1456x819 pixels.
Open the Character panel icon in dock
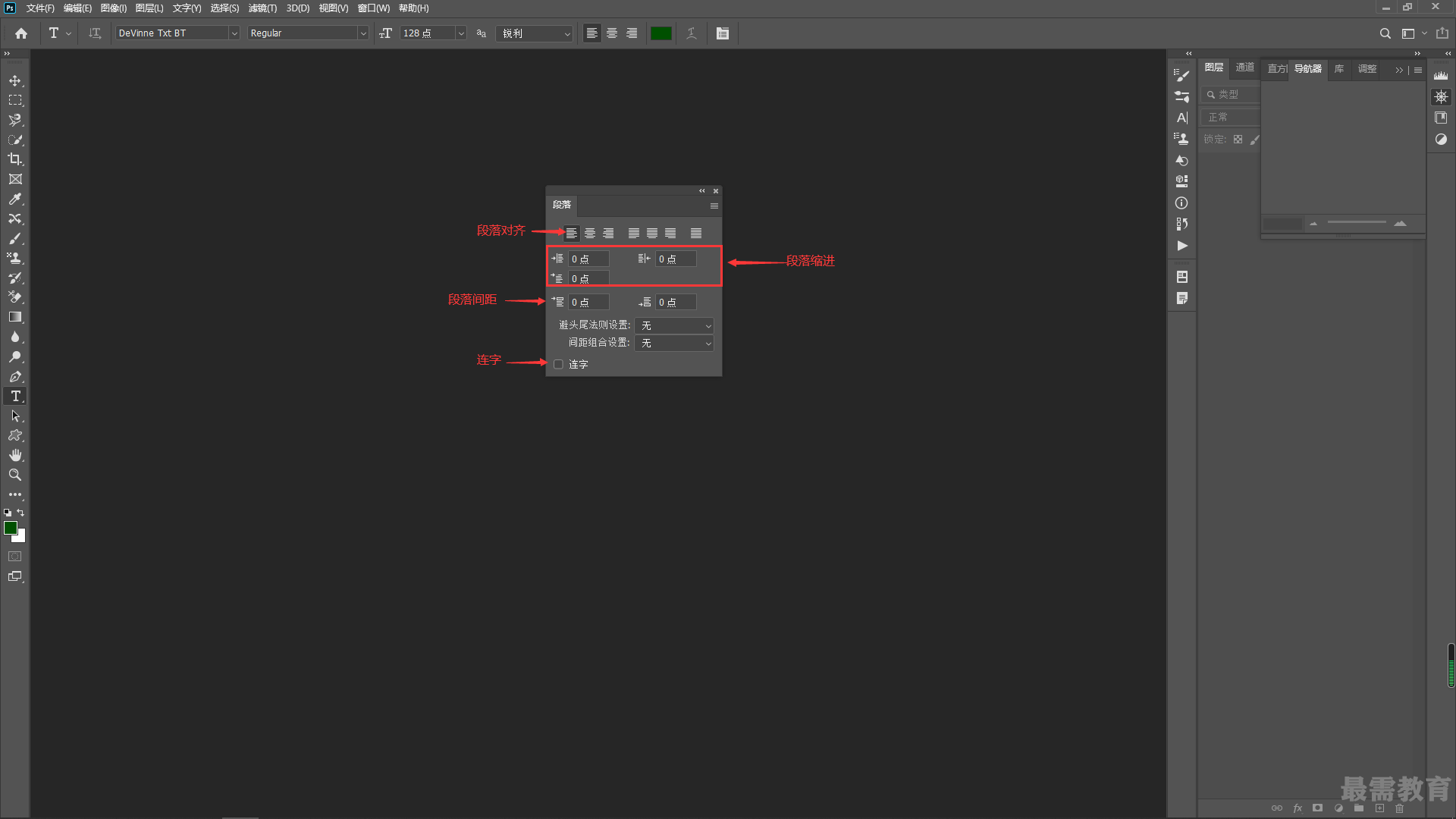(x=1181, y=118)
